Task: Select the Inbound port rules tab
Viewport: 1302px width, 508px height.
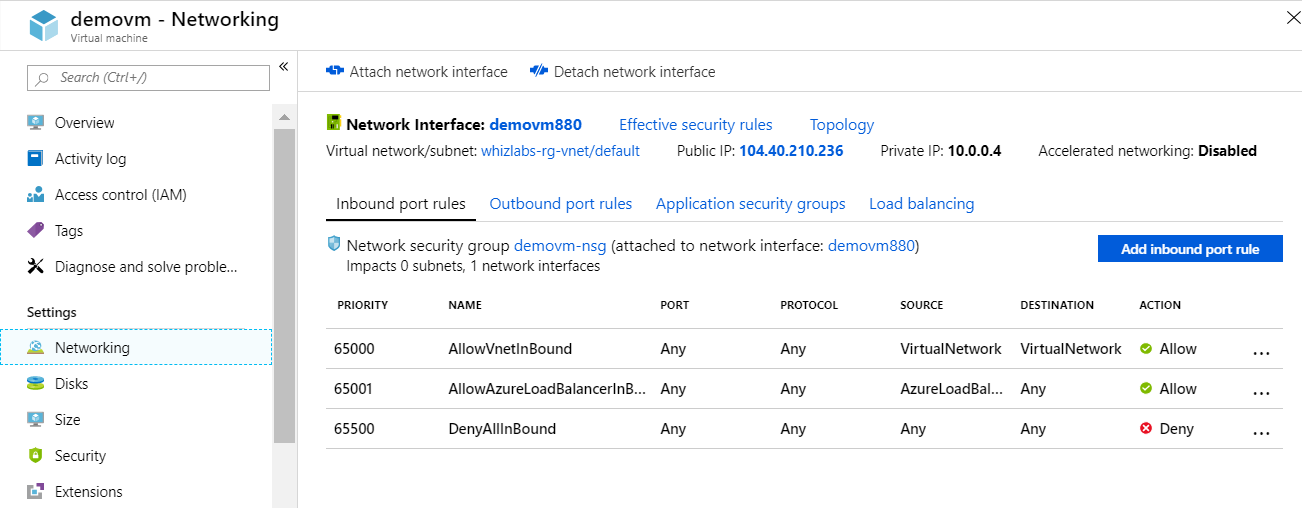Action: pos(401,204)
